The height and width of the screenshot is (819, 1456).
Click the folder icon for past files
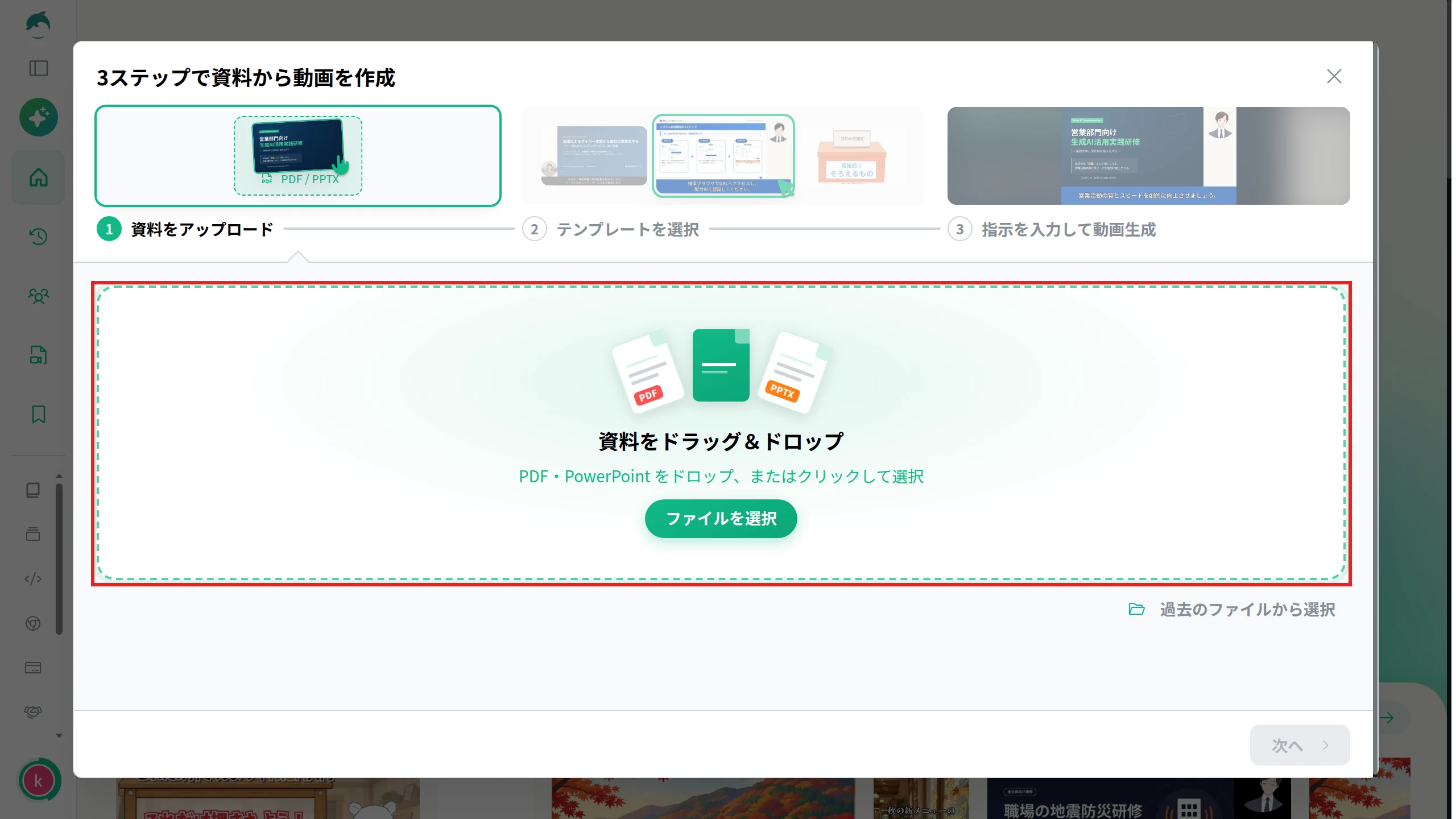coord(1136,609)
